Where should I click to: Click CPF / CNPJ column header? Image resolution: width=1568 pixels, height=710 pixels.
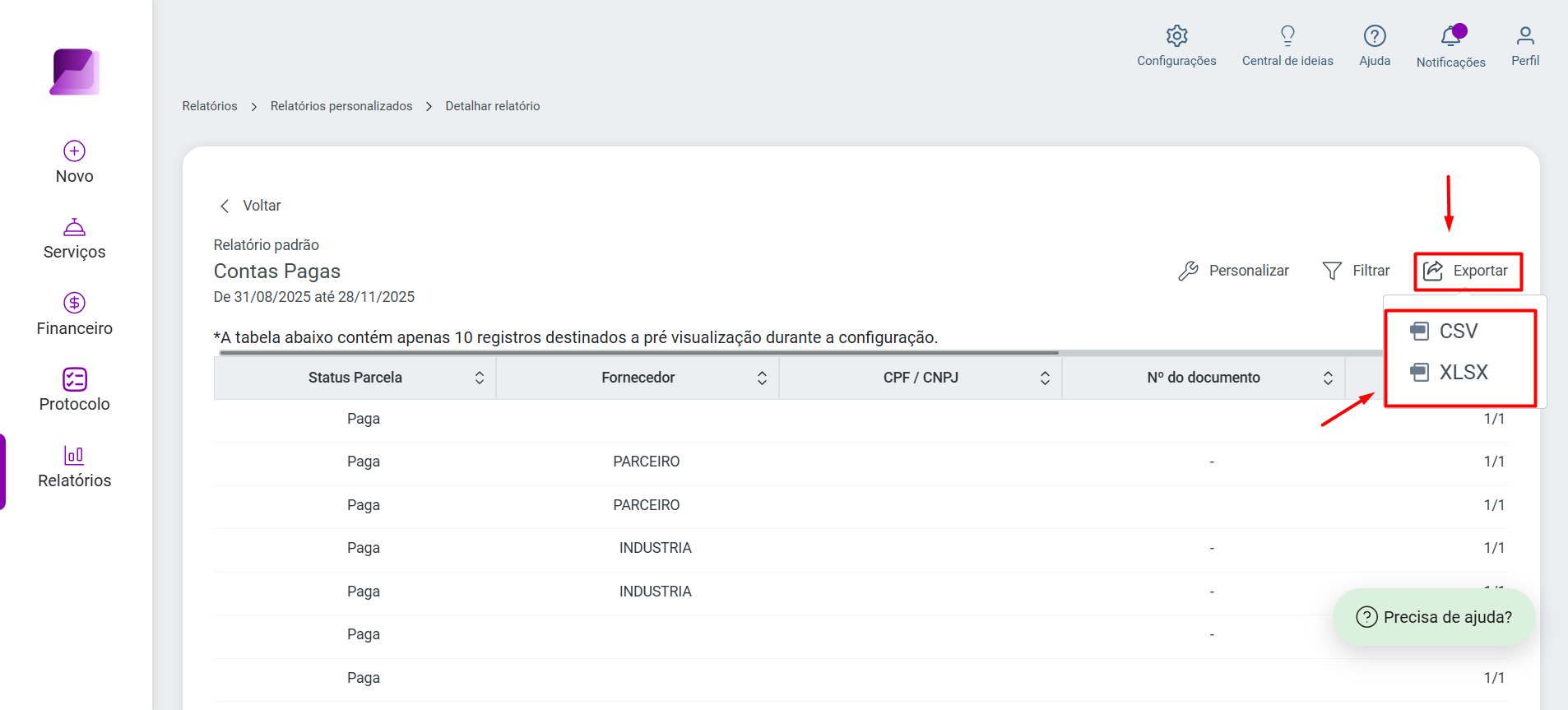(x=921, y=378)
